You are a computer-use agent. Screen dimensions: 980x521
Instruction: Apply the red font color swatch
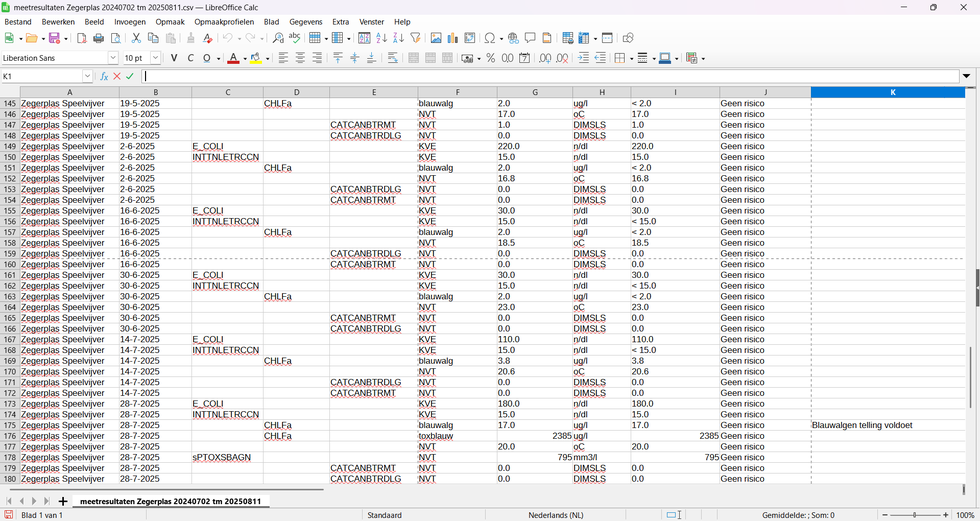[233, 58]
